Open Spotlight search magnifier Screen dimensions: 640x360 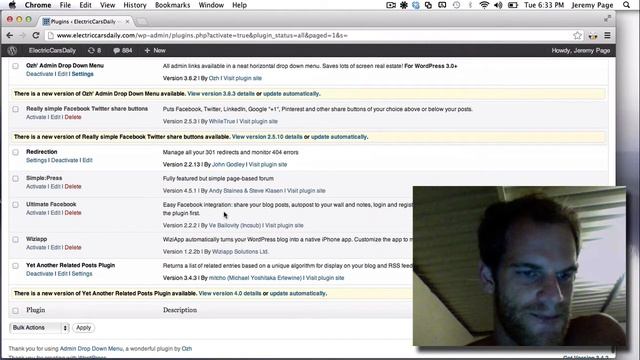click(627, 5)
